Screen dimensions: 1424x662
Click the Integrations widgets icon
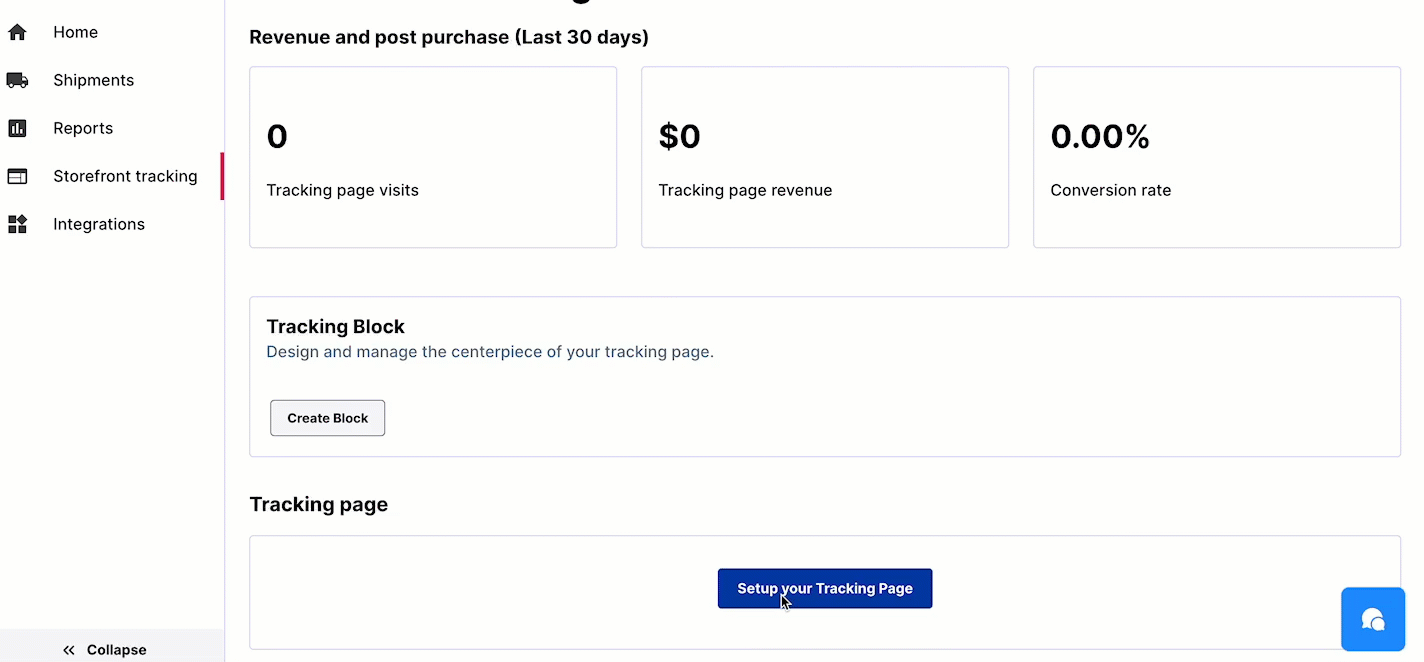[x=17, y=224]
